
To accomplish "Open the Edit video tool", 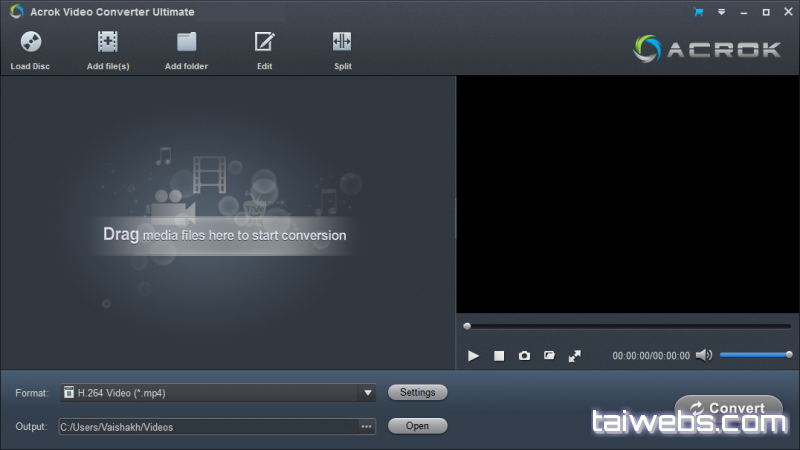I will [x=264, y=42].
